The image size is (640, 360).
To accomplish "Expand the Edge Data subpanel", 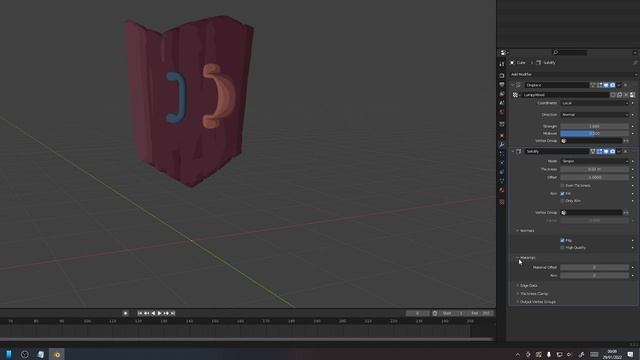I will tap(518, 285).
